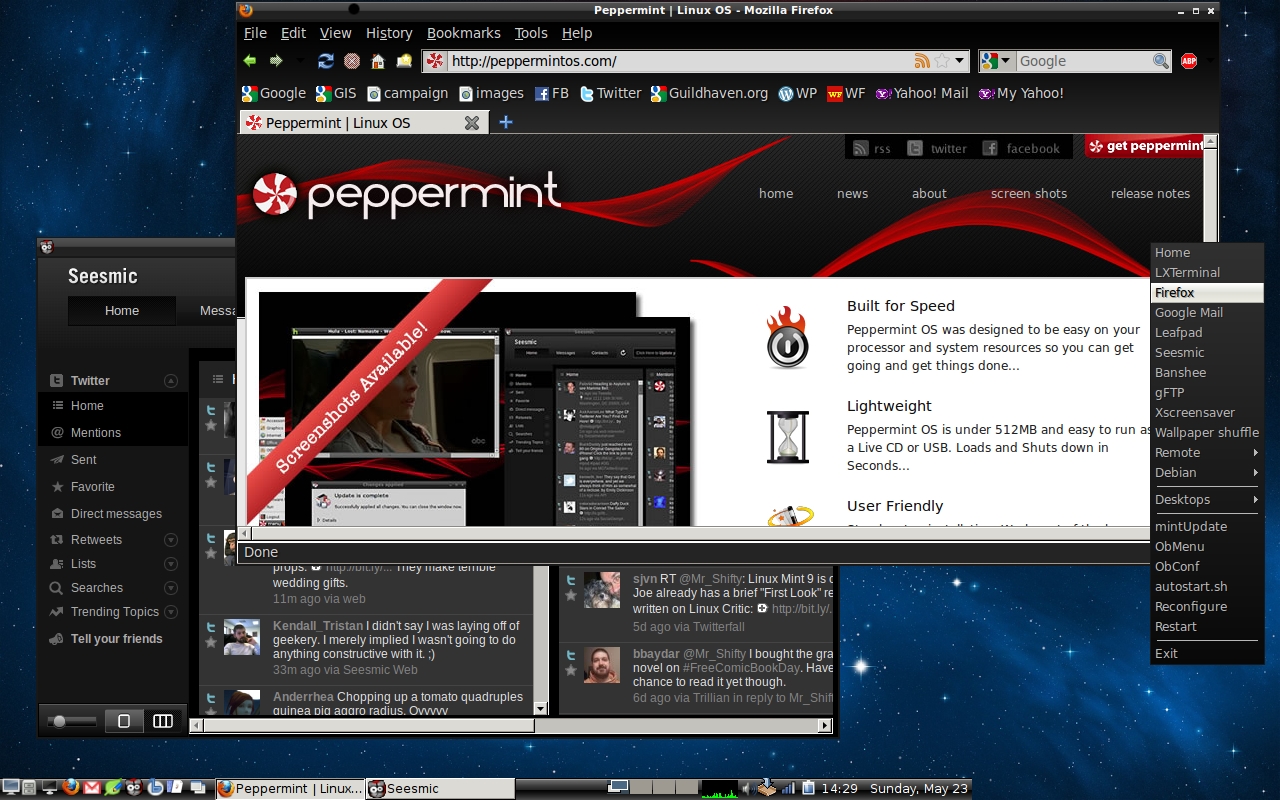
Task: Click the hourglass icon beside Lightweight
Action: pyautogui.click(x=787, y=437)
